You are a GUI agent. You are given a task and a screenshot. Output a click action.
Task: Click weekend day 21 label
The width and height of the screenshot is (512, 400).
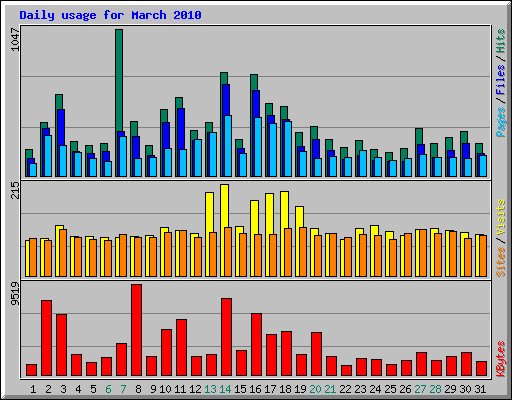(x=330, y=389)
